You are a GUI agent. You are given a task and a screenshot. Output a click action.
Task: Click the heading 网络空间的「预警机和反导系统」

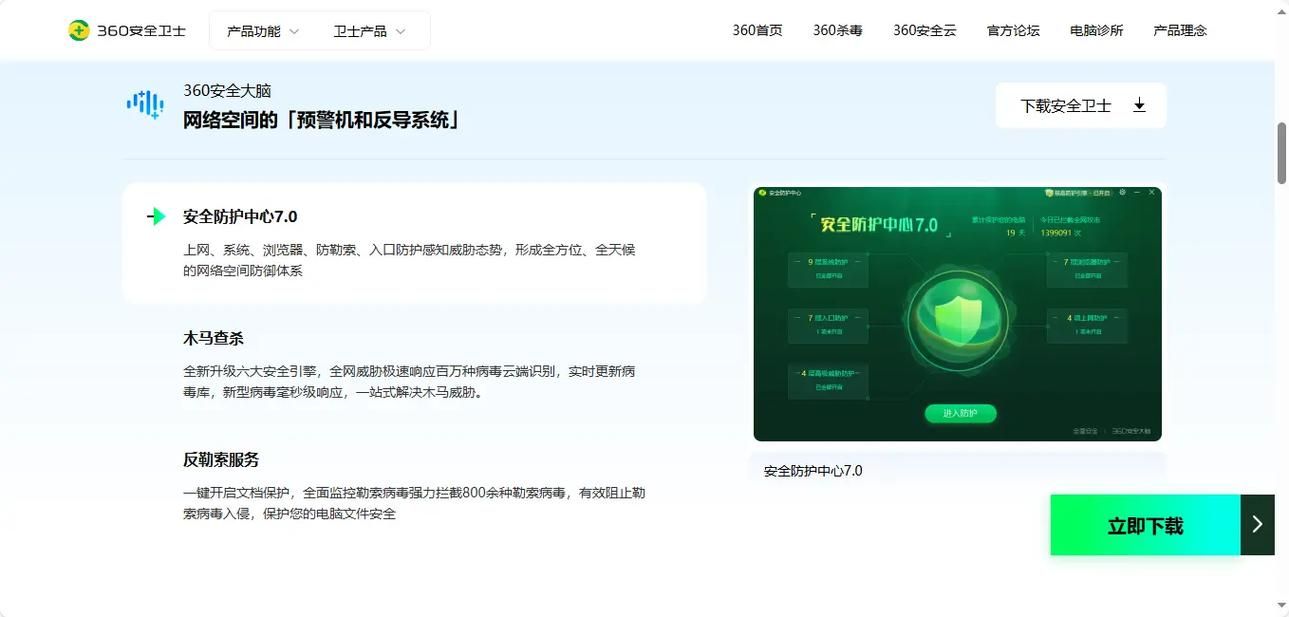tap(322, 120)
